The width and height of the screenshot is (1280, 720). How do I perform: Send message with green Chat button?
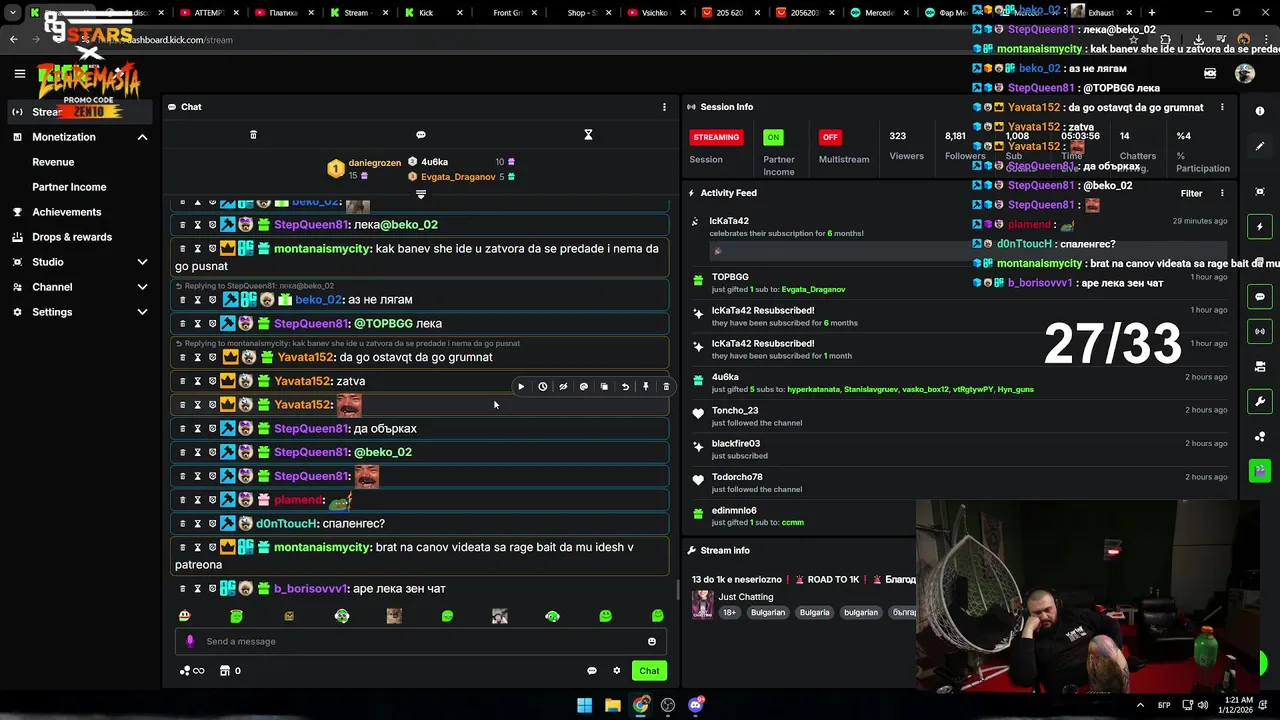[650, 671]
